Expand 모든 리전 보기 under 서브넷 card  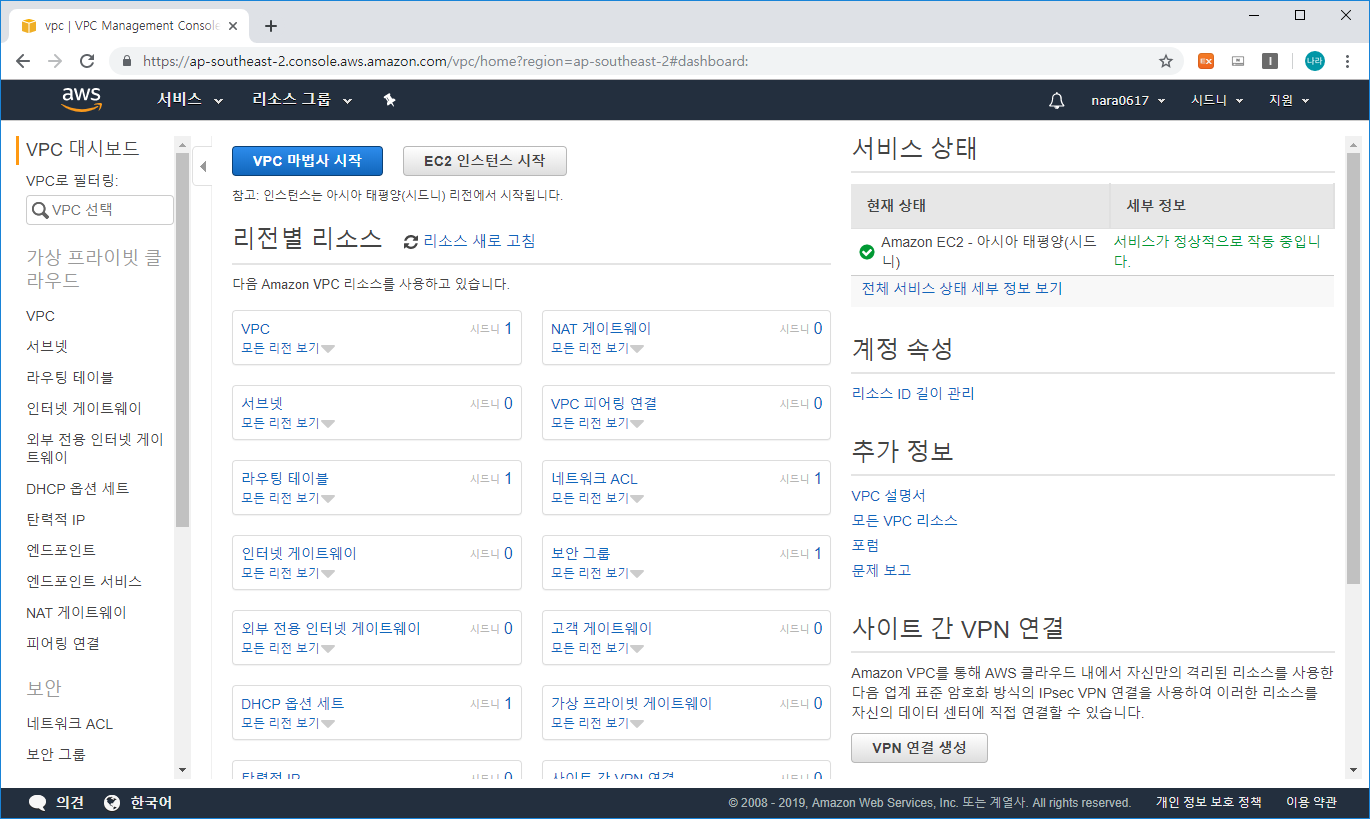(288, 423)
